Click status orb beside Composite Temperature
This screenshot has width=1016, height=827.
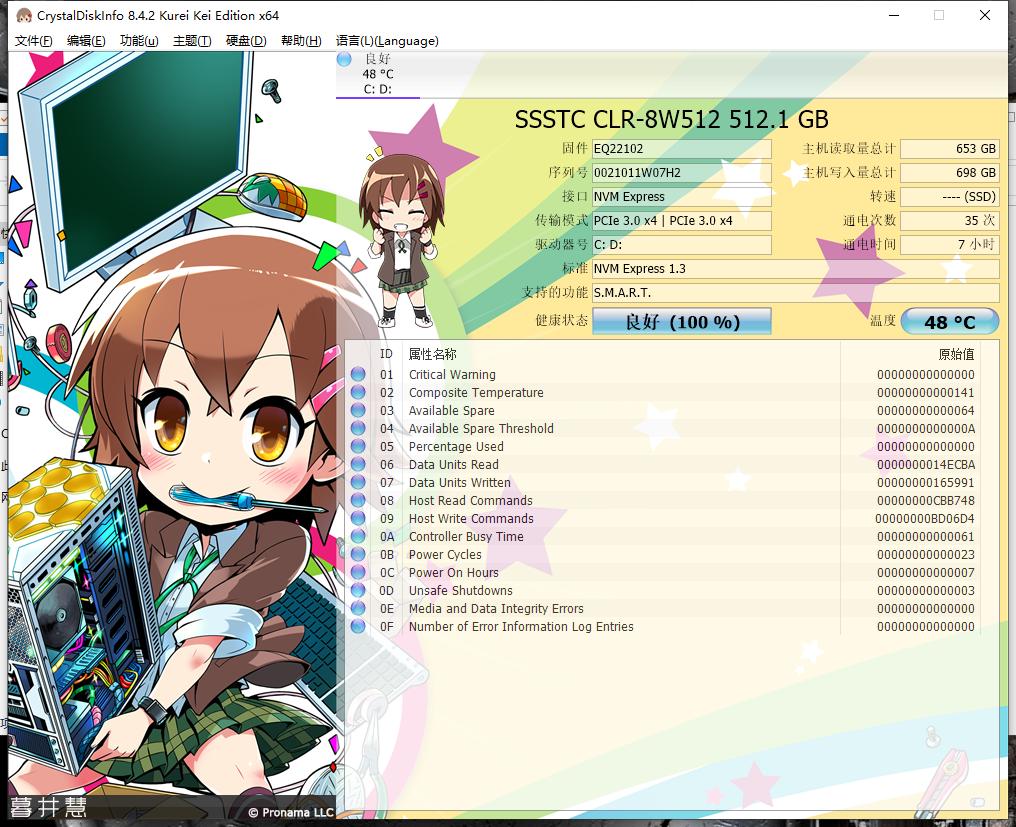358,393
